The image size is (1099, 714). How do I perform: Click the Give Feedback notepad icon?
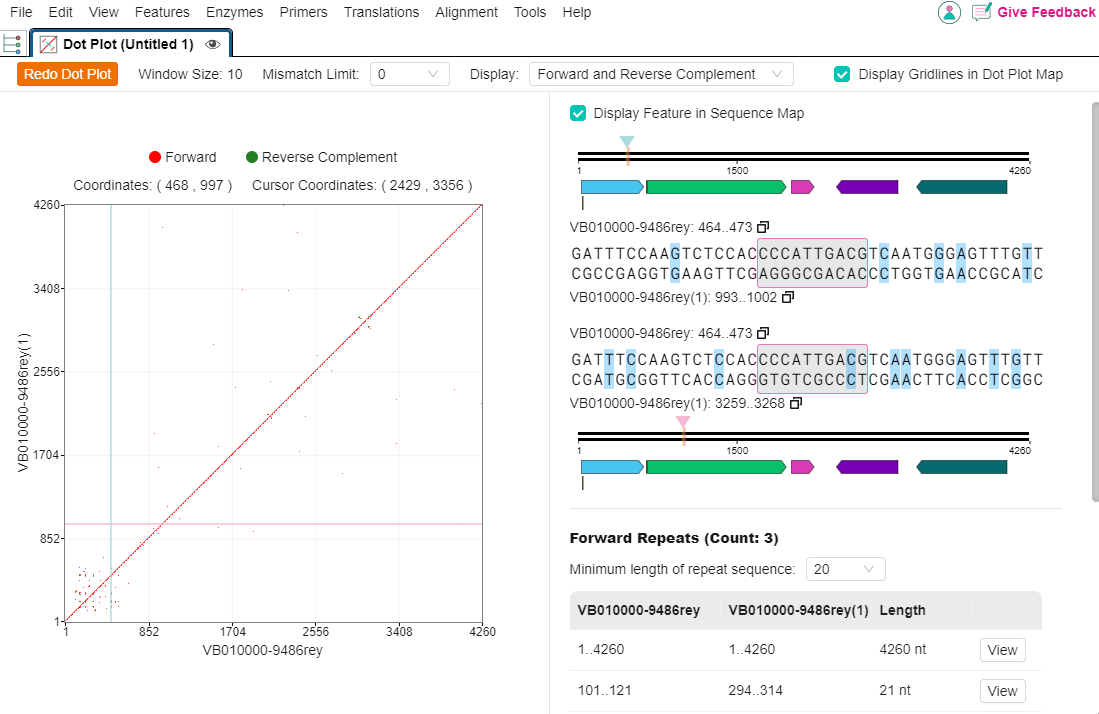point(981,12)
